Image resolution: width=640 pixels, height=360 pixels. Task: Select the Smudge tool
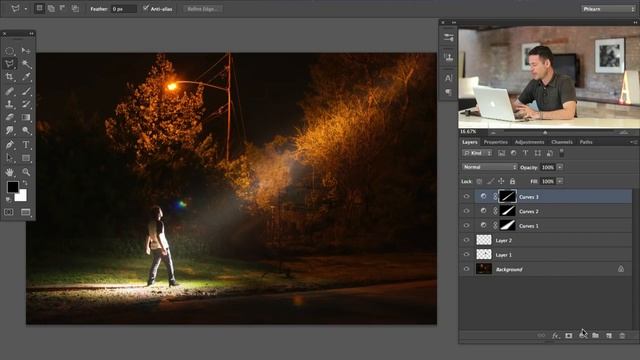click(x=9, y=130)
